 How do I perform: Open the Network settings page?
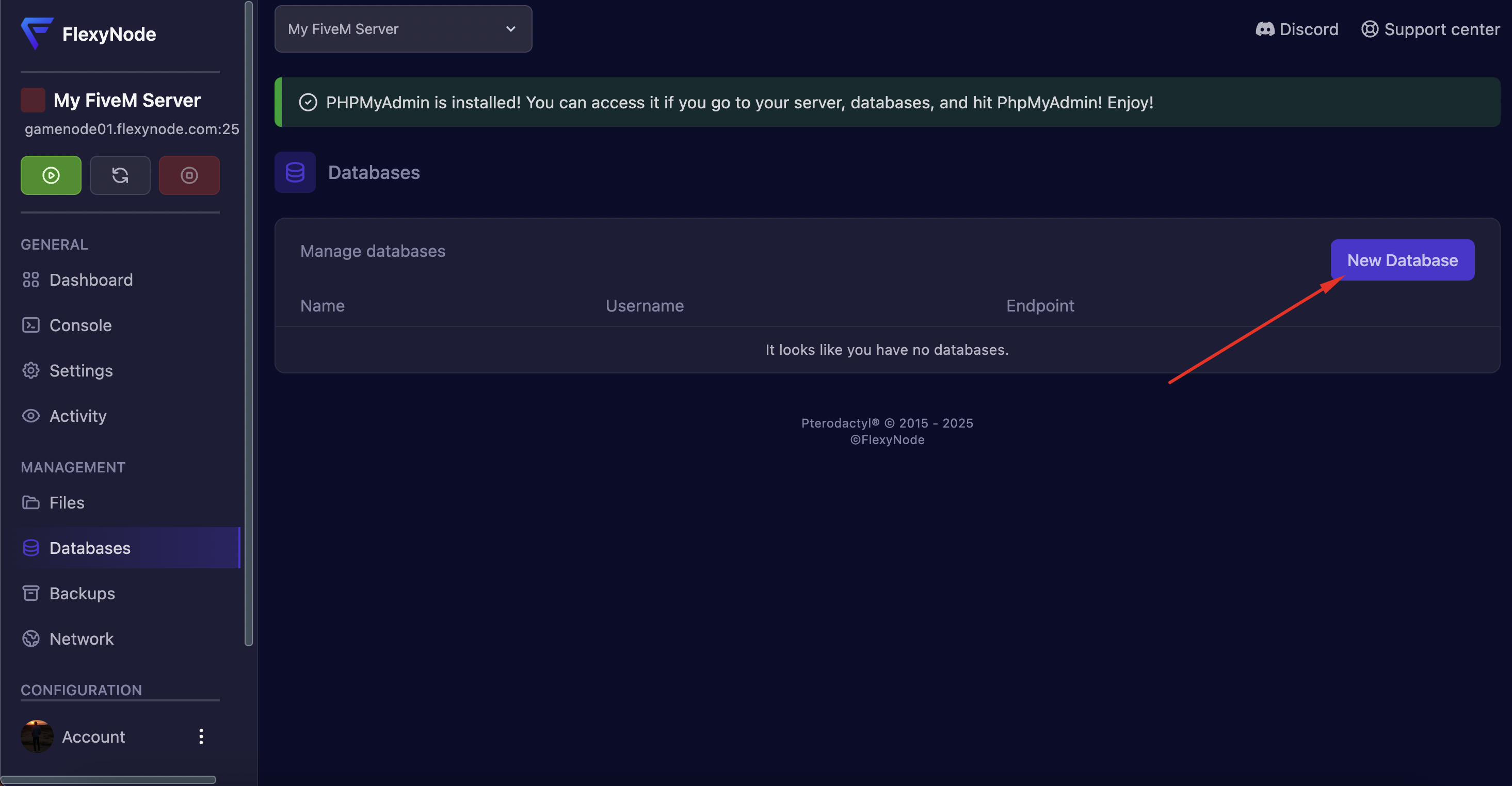pyautogui.click(x=82, y=639)
